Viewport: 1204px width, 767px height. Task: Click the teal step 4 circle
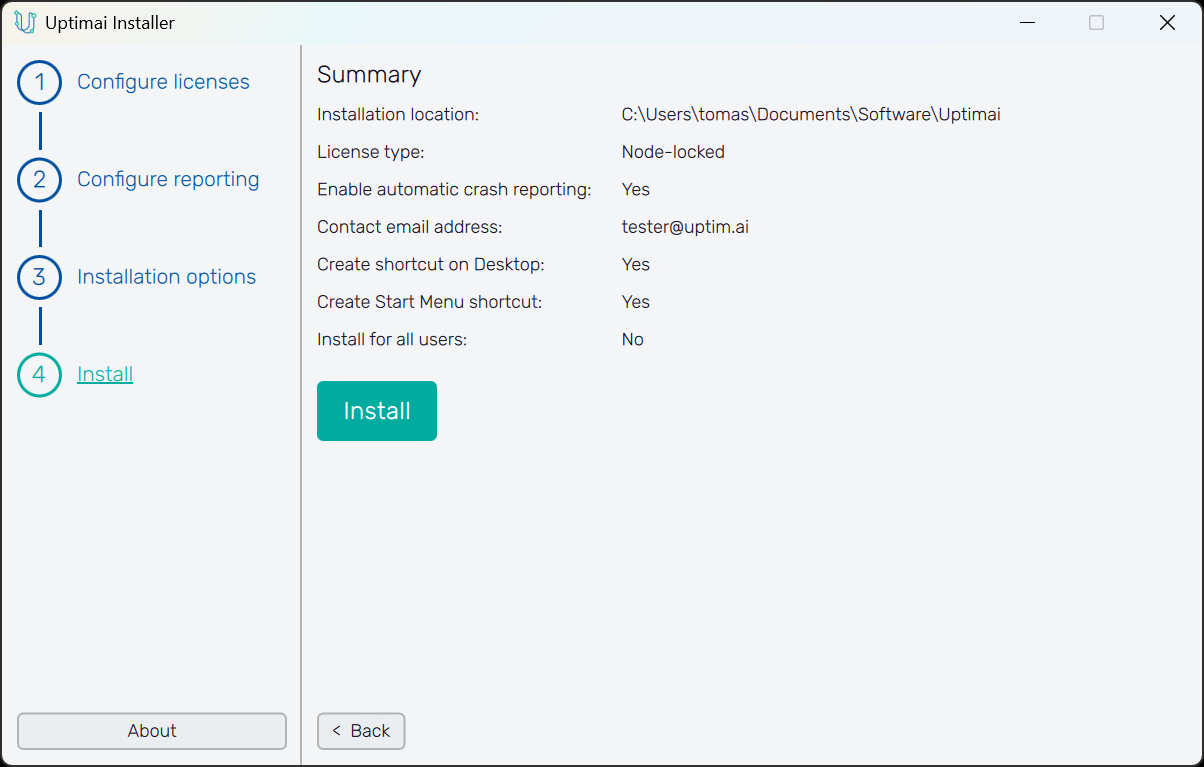40,375
